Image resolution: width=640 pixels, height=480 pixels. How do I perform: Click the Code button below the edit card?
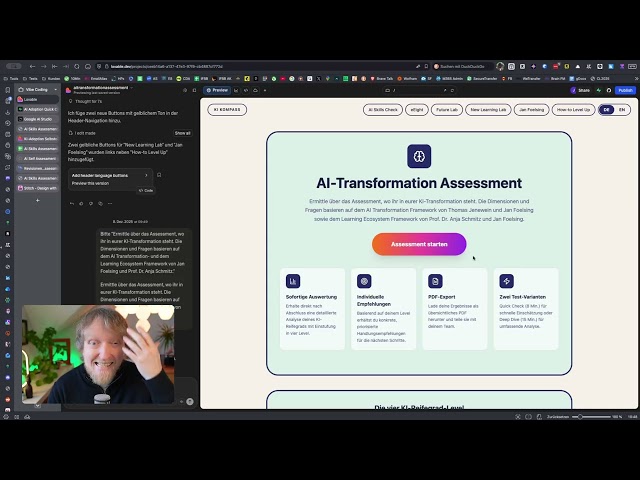[146, 191]
